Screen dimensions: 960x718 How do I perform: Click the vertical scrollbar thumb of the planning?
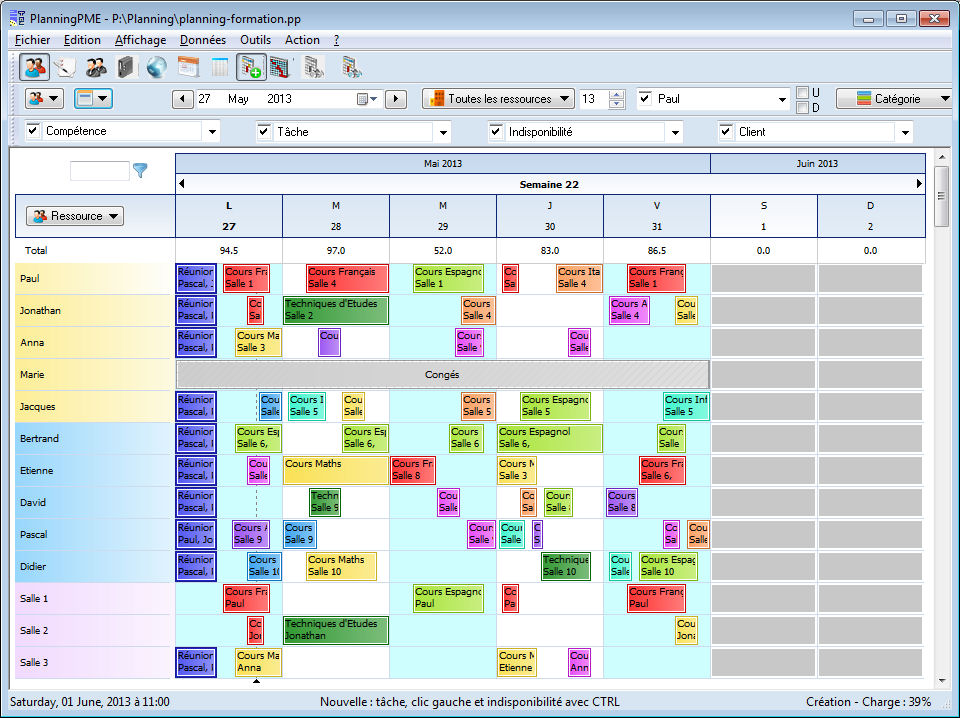[942, 196]
